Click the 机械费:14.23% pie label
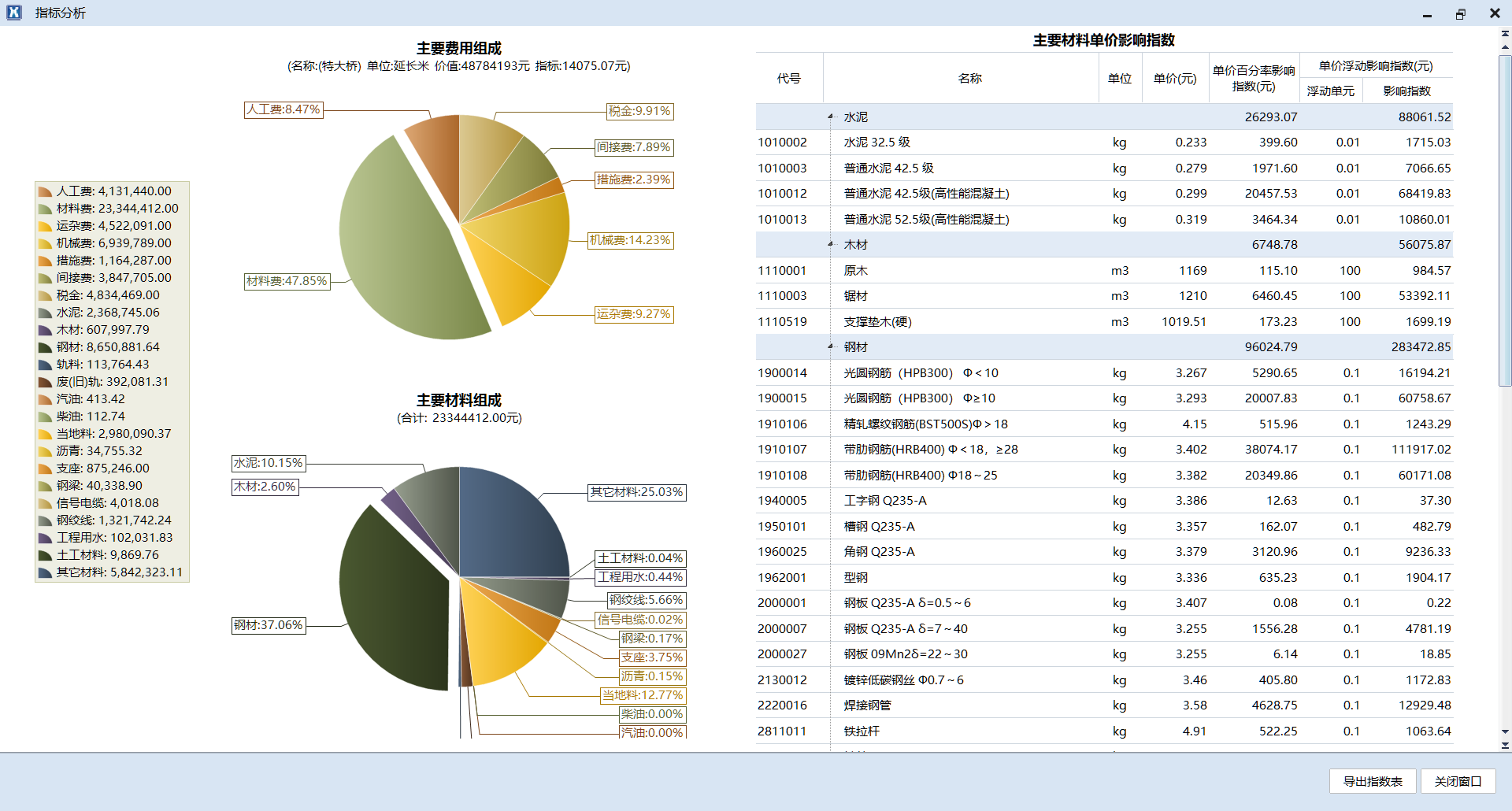 [x=631, y=240]
